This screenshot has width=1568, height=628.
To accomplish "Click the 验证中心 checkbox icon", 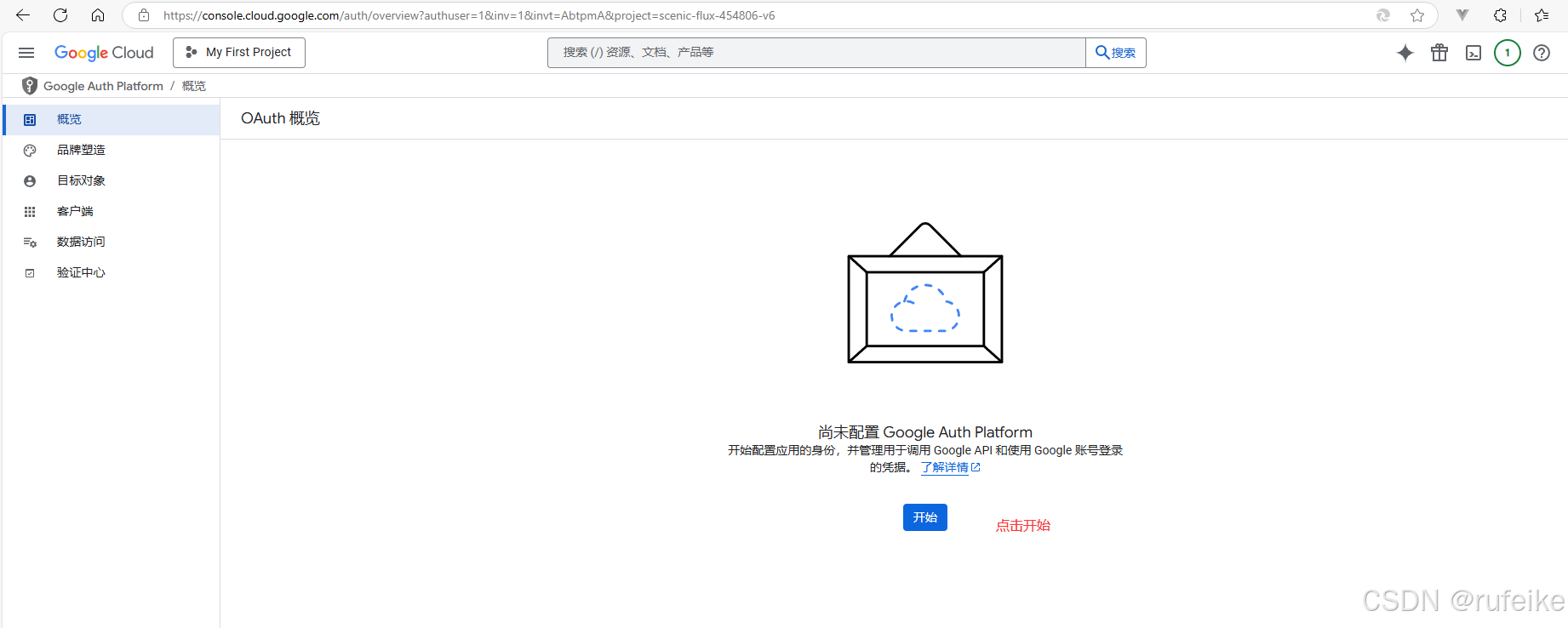I will pyautogui.click(x=30, y=273).
